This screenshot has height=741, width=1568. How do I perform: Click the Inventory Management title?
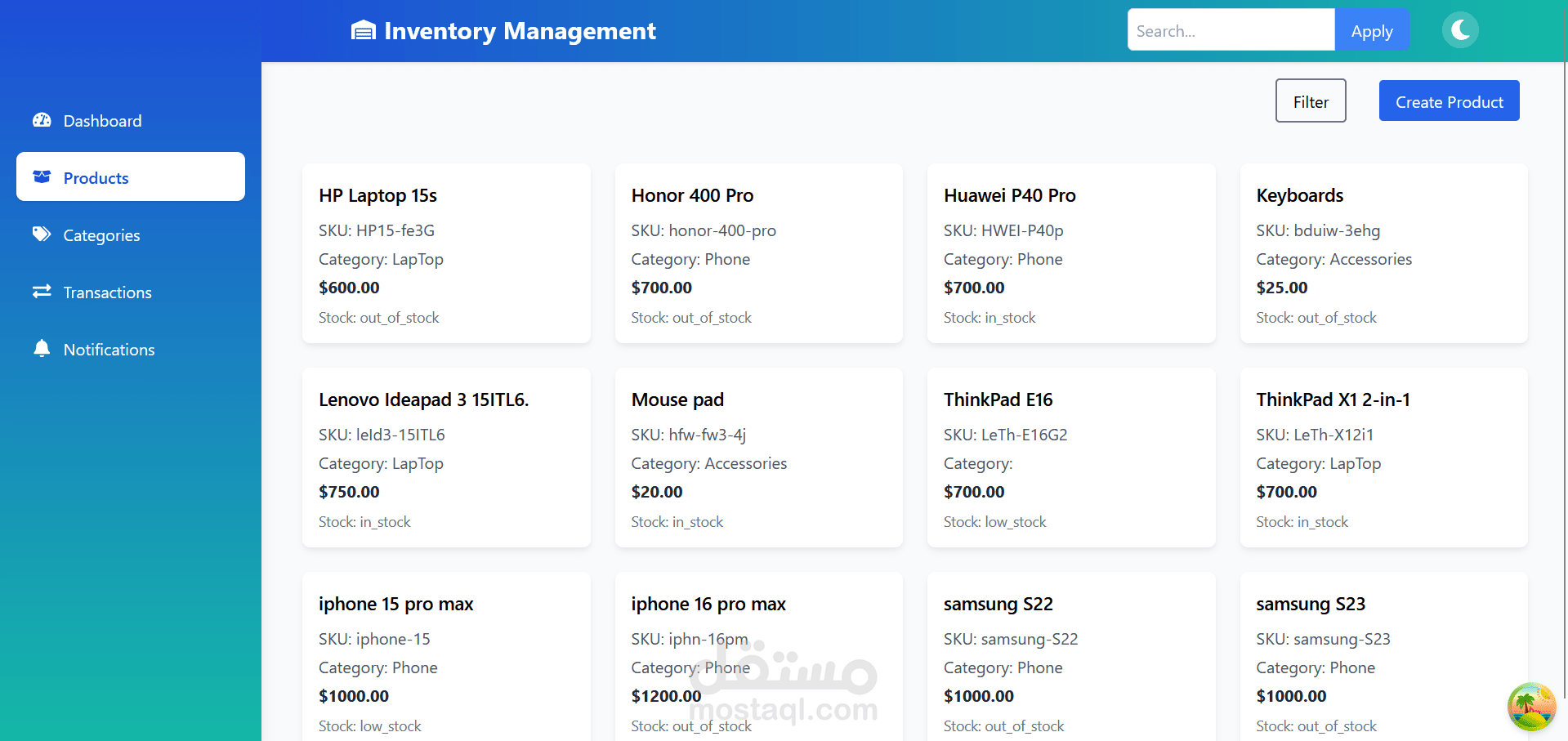[x=520, y=31]
